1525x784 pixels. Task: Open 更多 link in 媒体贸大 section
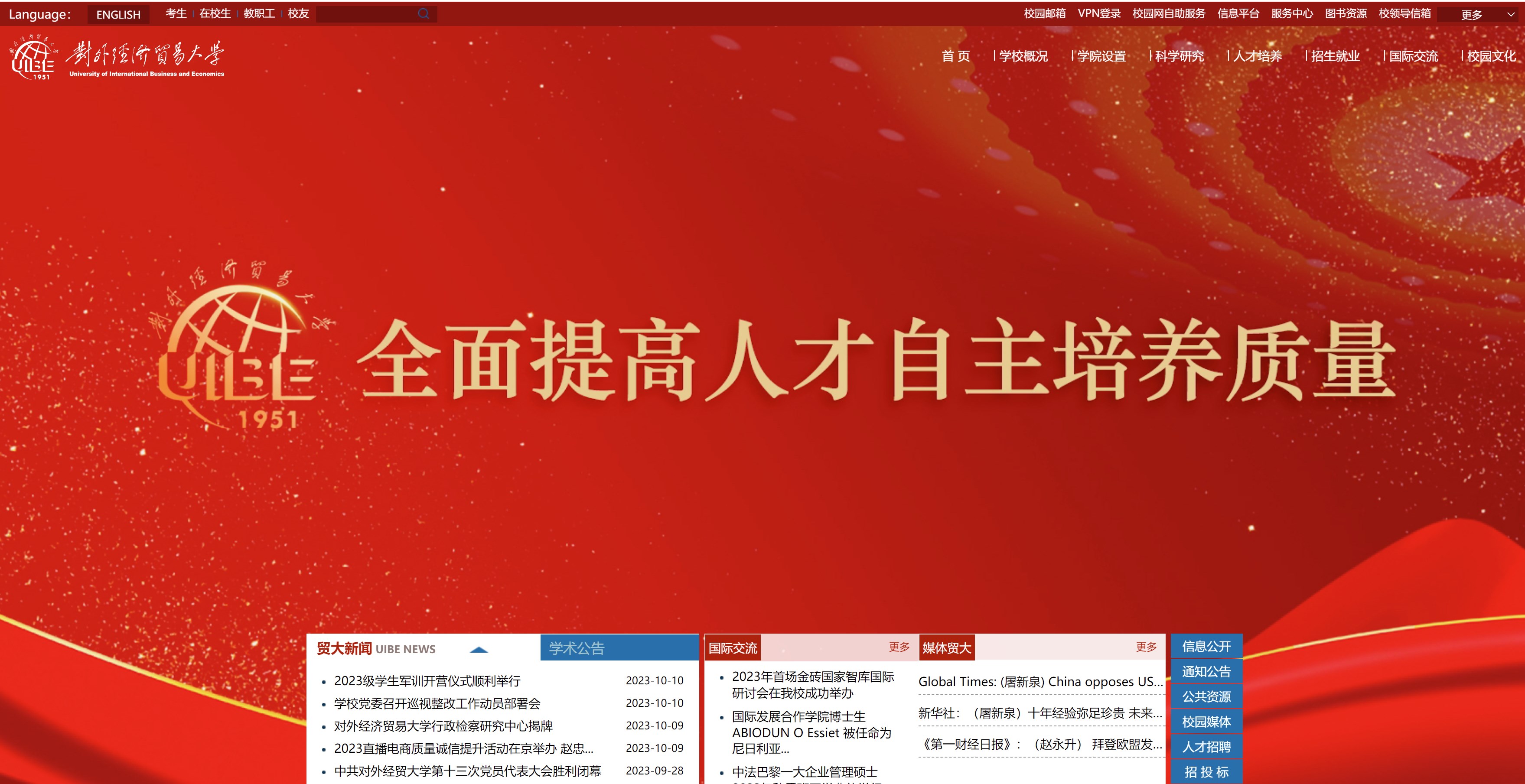1146,647
